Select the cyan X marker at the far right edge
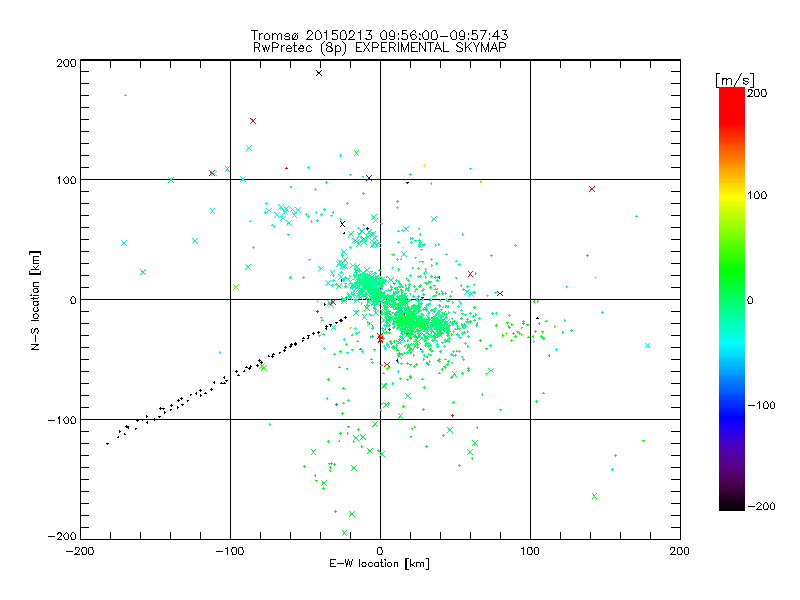800x600 pixels. (x=647, y=345)
